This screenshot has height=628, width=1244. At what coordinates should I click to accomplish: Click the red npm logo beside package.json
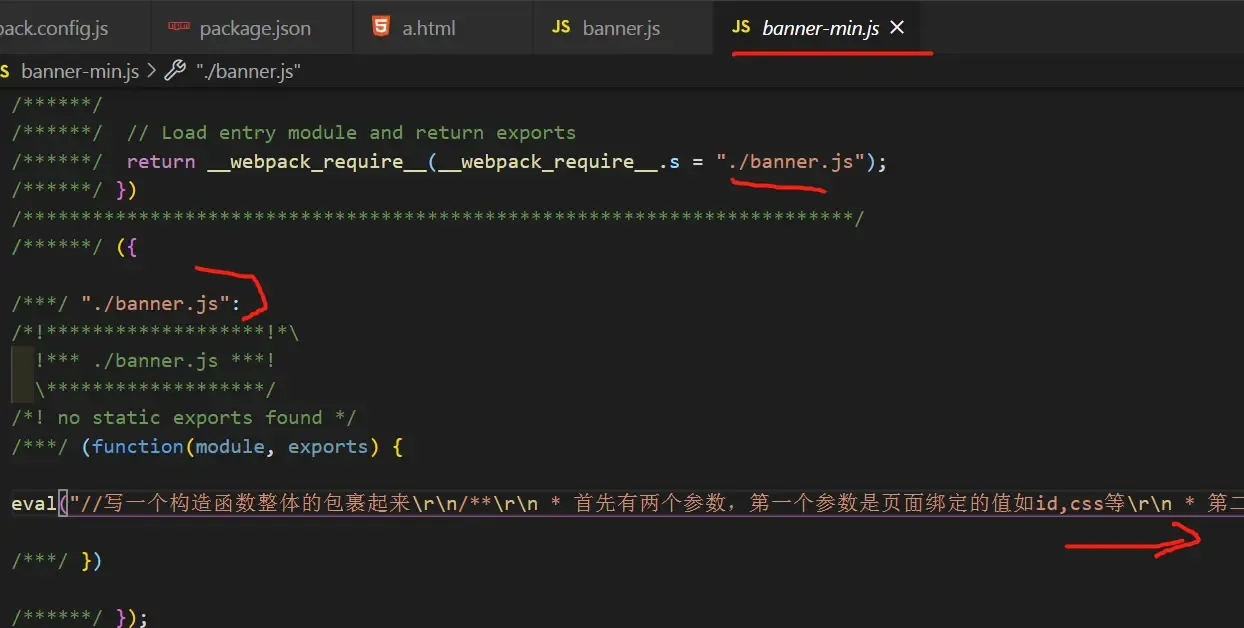177,28
